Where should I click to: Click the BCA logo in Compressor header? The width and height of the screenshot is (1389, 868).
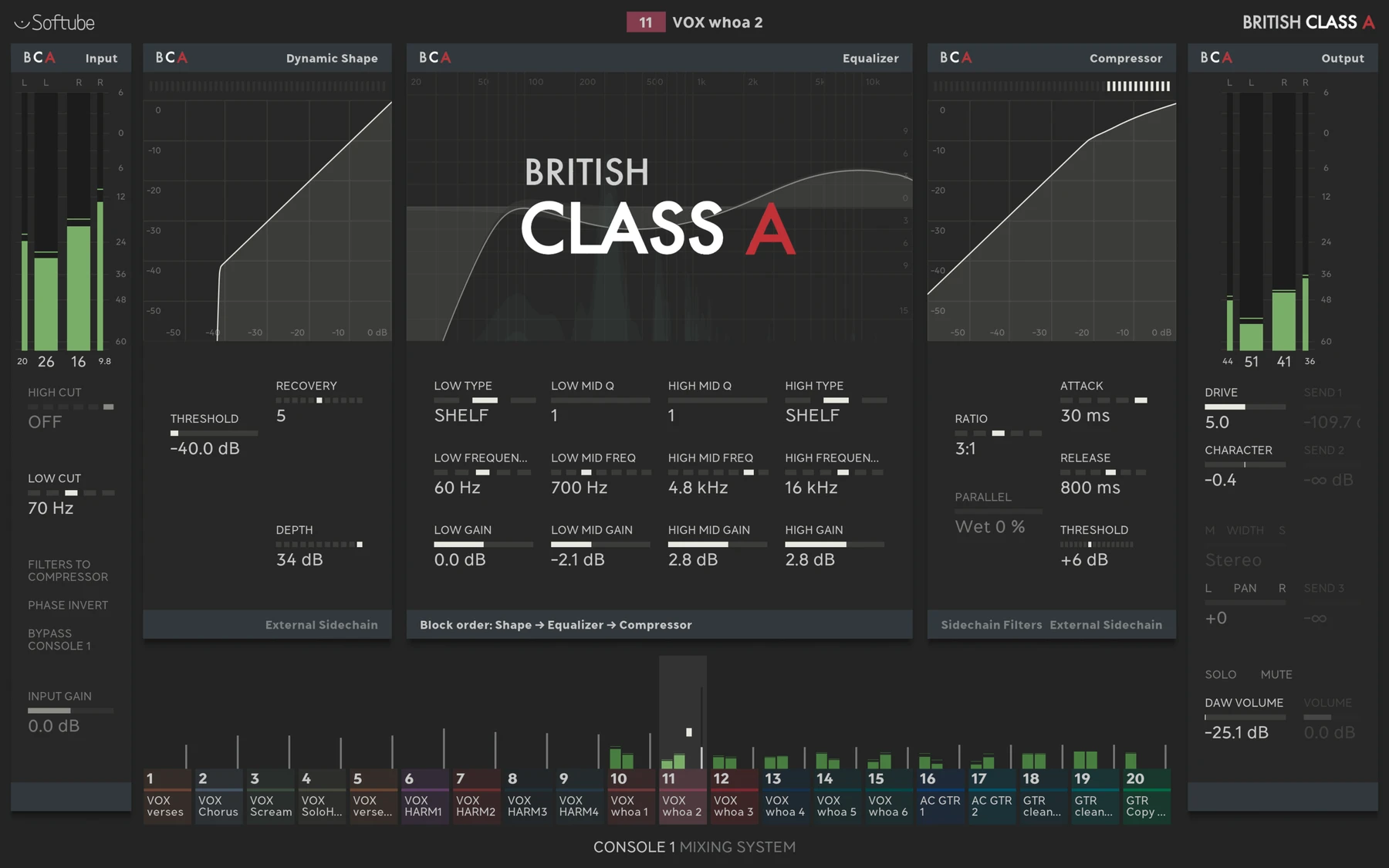coord(956,58)
